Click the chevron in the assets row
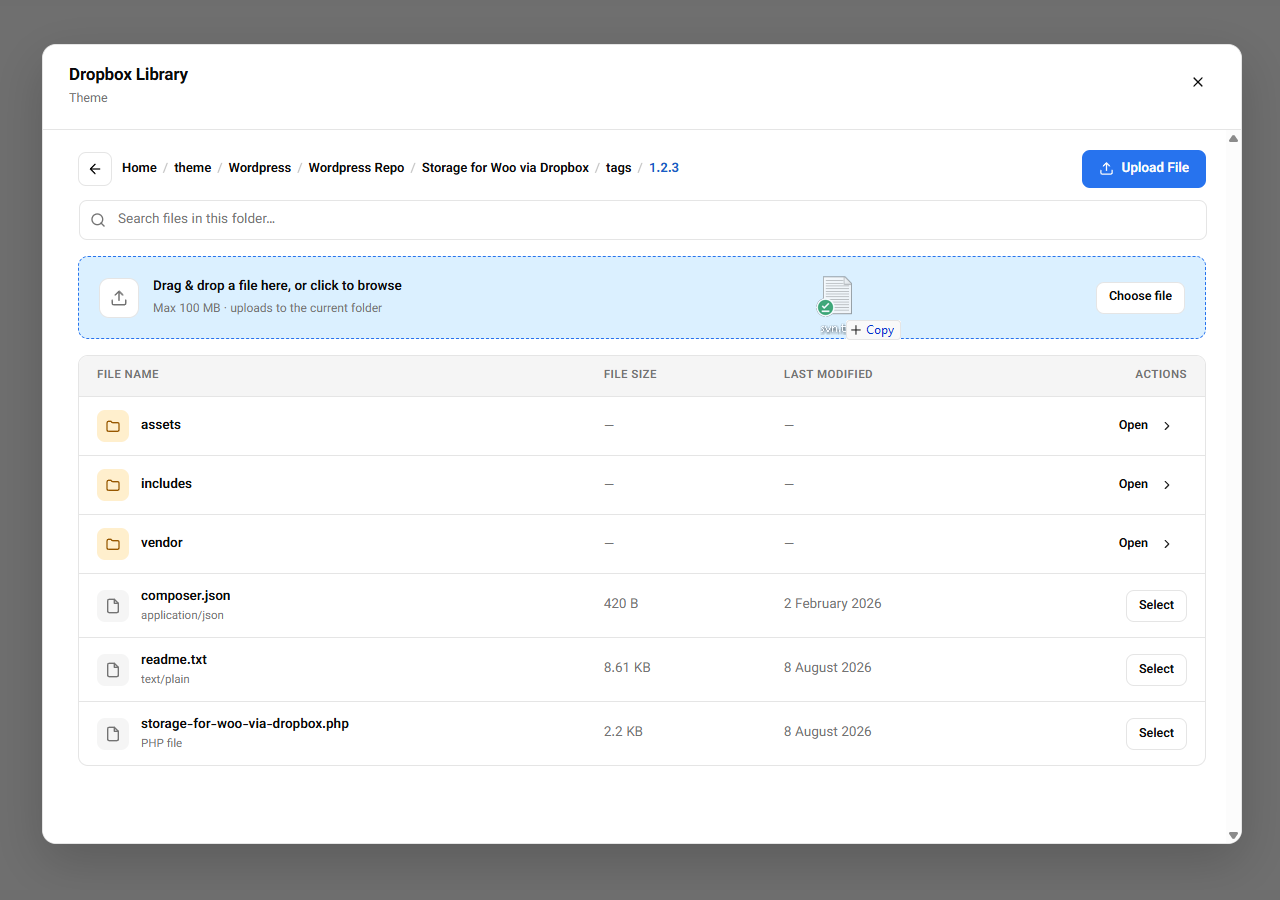1280x900 pixels. coord(1167,426)
